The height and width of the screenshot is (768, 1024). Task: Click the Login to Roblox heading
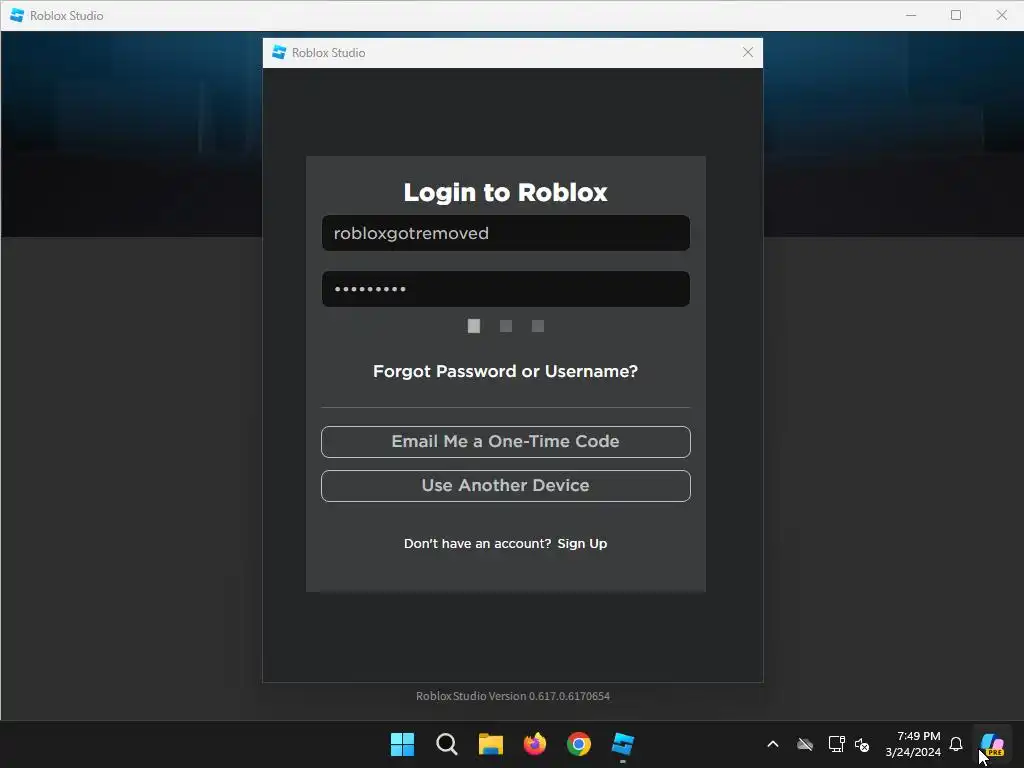click(505, 193)
